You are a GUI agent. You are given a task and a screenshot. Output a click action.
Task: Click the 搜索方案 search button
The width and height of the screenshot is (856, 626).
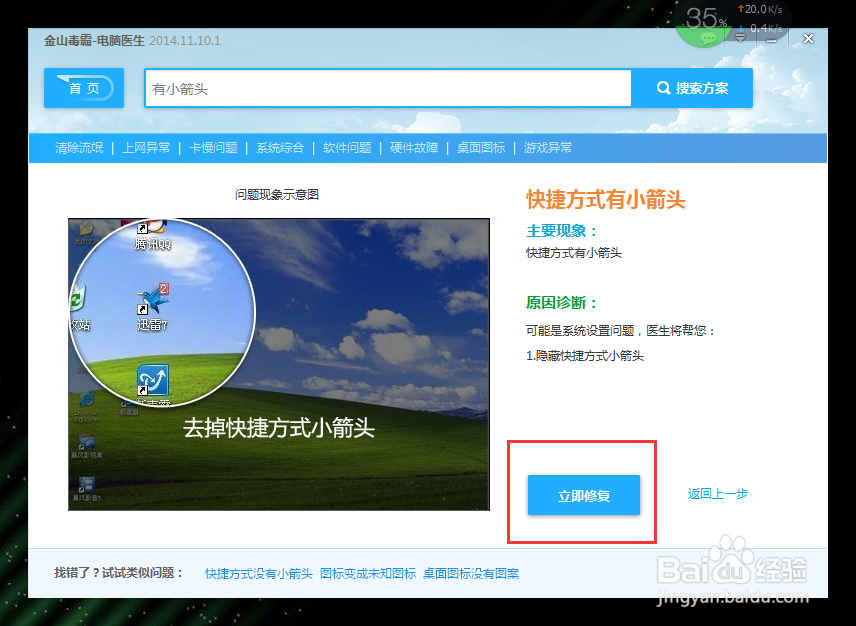point(692,88)
